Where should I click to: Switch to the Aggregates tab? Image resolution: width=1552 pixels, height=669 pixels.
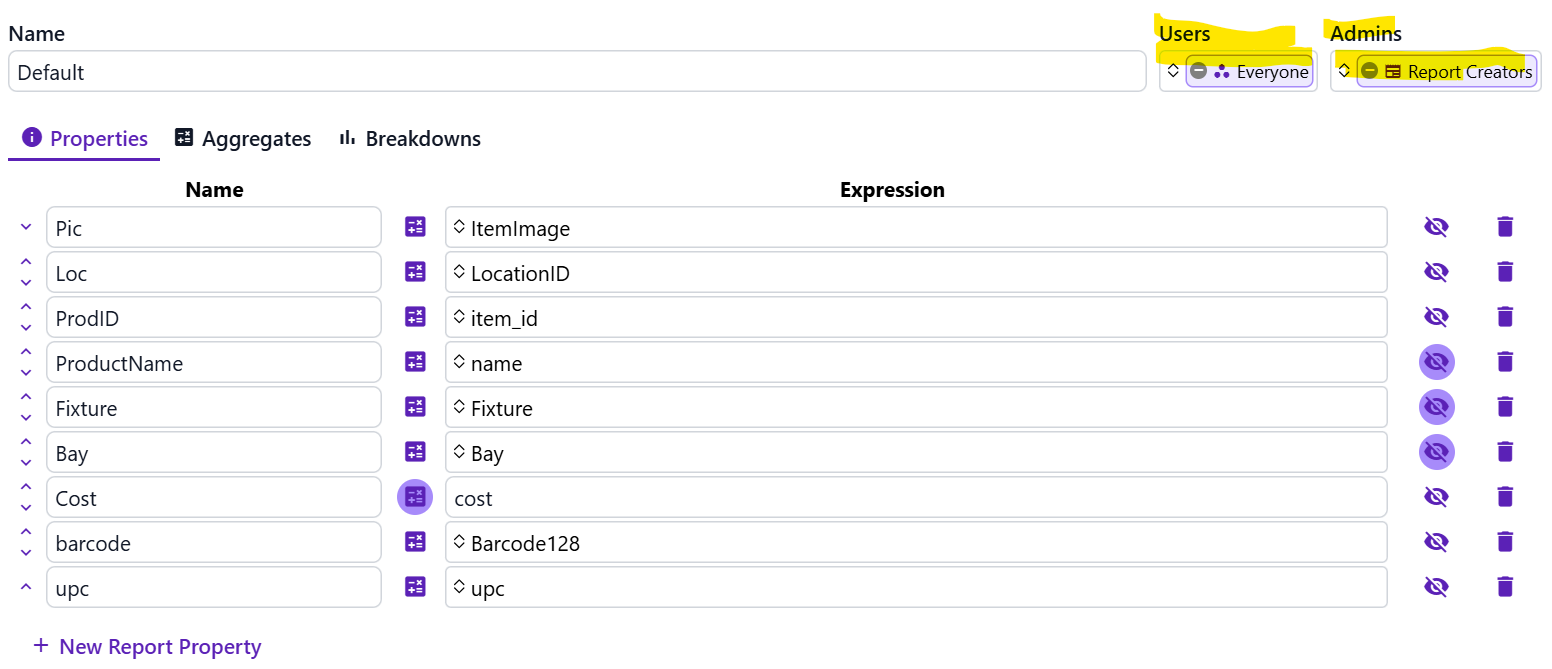243,139
